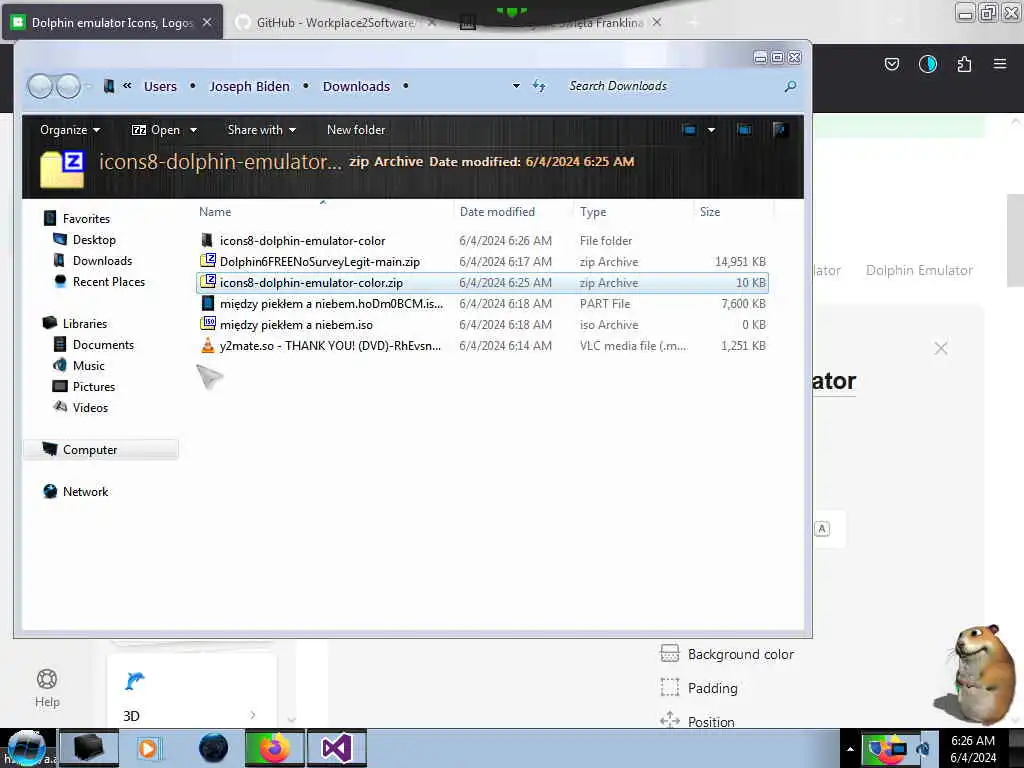Screen dimensions: 1024x768
Task: Select Recent Places in navigation pane
Action: point(109,281)
